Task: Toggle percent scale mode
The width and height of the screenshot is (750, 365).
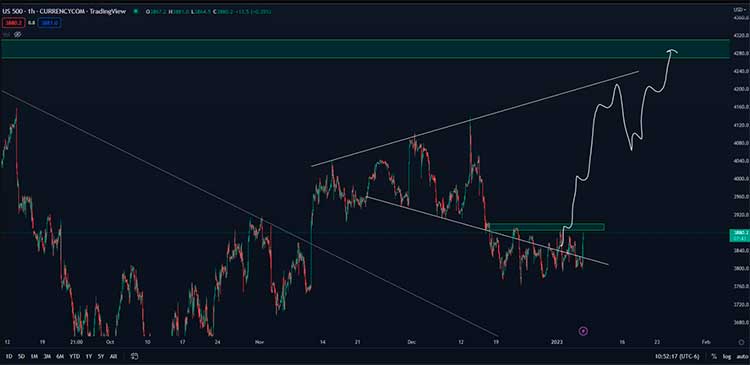Action: pyautogui.click(x=714, y=356)
